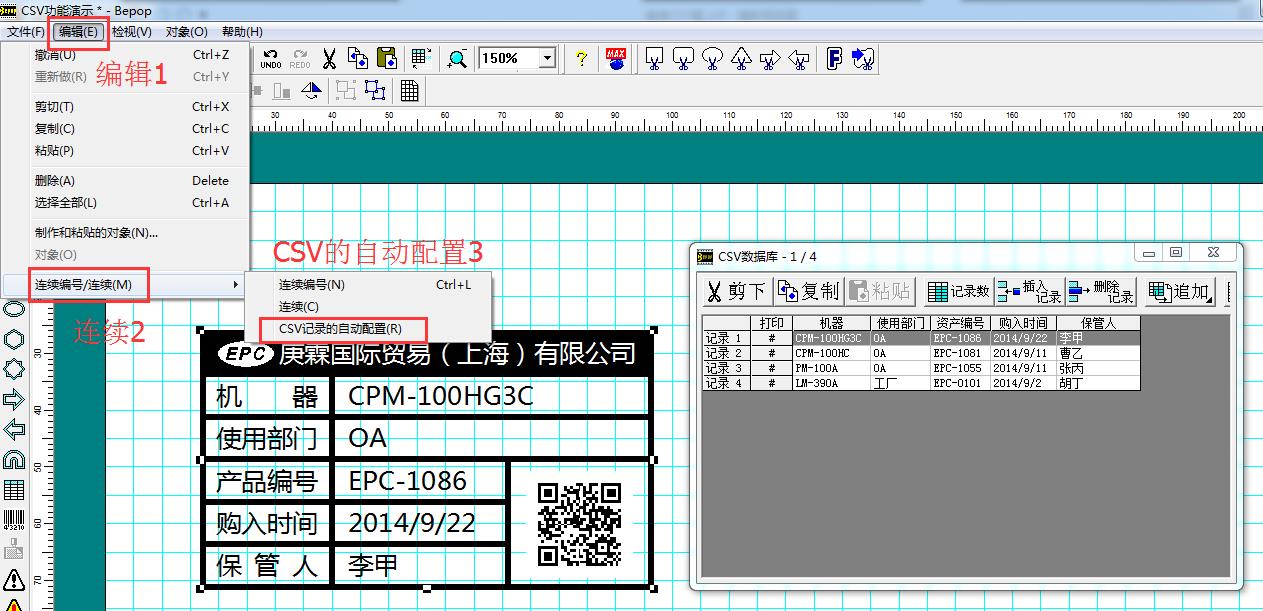Click 复制 button in CSV数据库 window
Viewport: 1263px width, 611px height.
(x=809, y=291)
